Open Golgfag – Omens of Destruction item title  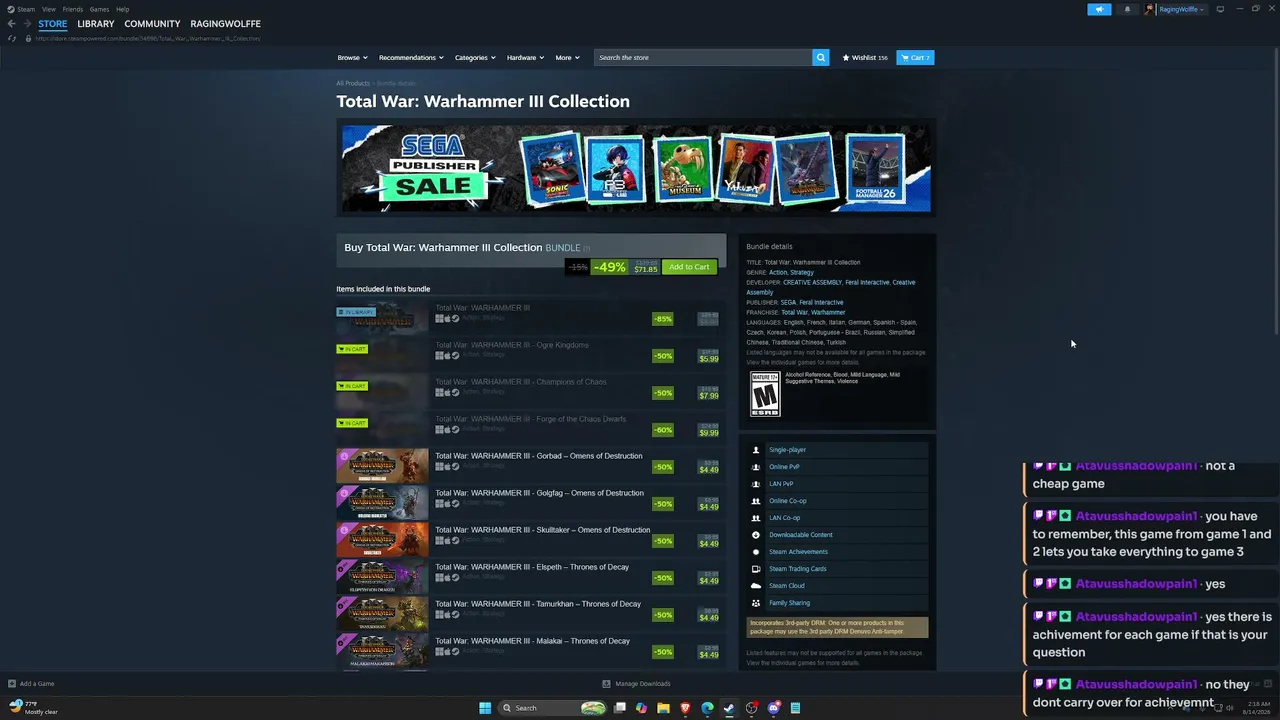coord(539,493)
